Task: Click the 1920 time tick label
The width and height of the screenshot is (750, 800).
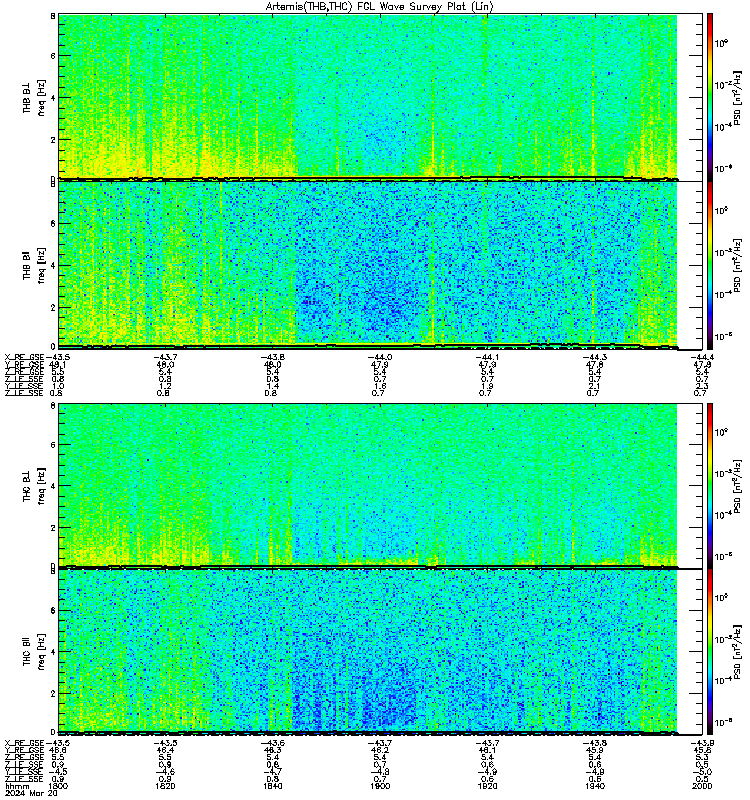Action: coord(487,786)
